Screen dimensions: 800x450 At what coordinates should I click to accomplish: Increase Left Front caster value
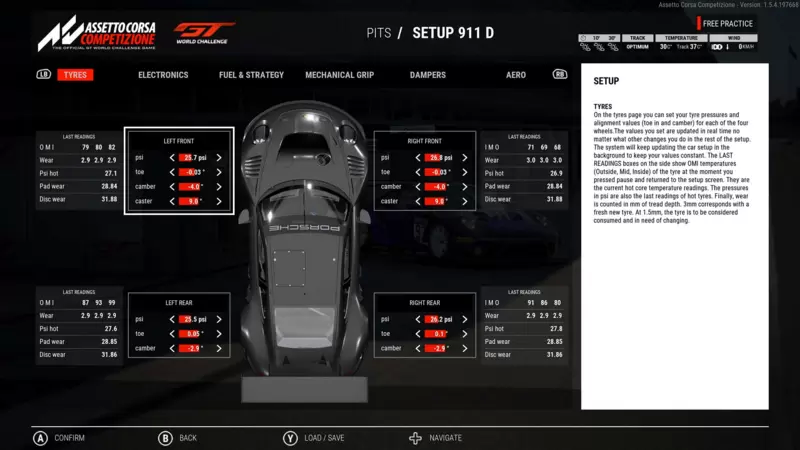point(219,201)
